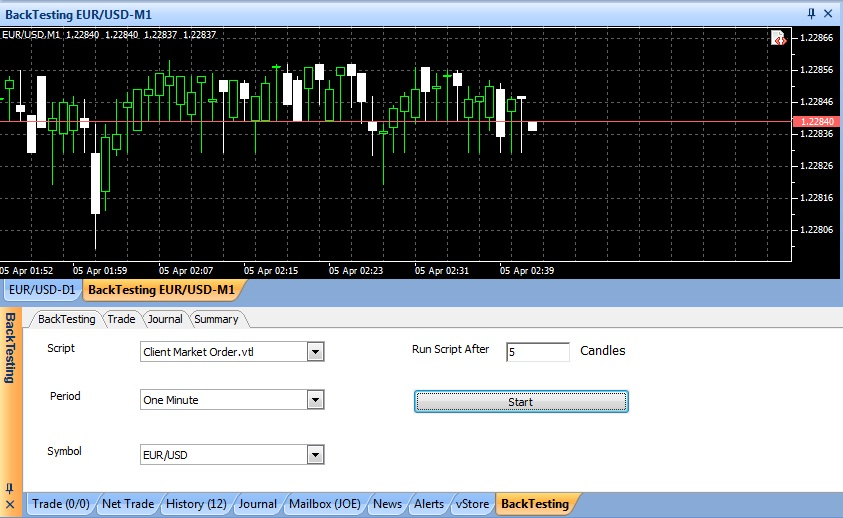Switch to History (12) bottom tab
Viewport: 843px width, 518px height.
click(x=196, y=504)
